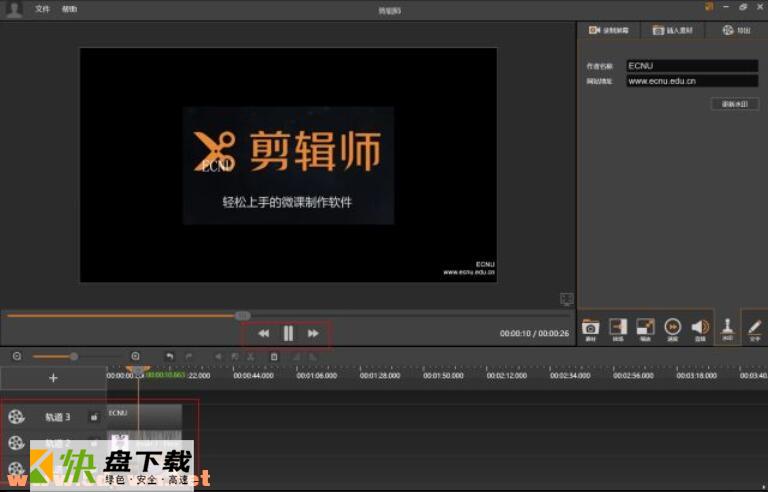Click the 00:00:44.000 mark on the ruler
The image size is (776, 492).
coord(253,376)
